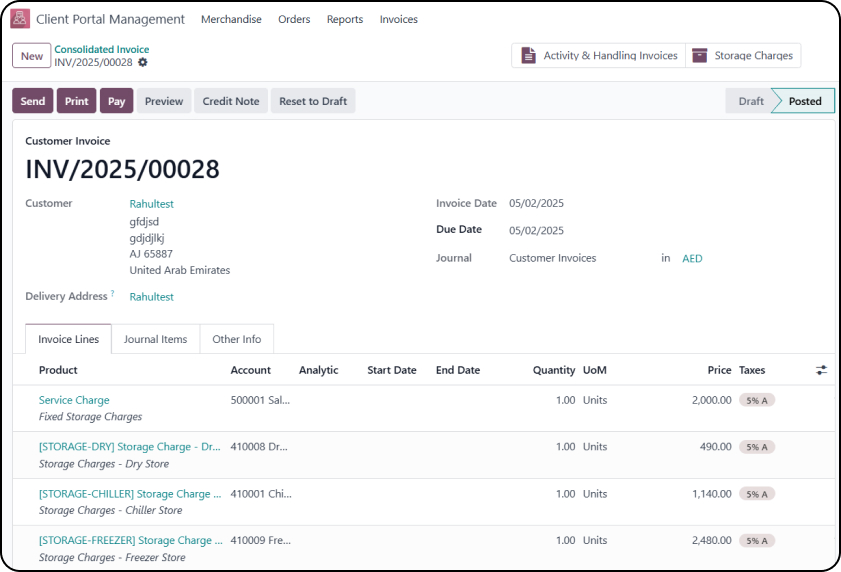Click the Consolidated Invoice breadcrumb link
This screenshot has width=841, height=572.
(102, 49)
